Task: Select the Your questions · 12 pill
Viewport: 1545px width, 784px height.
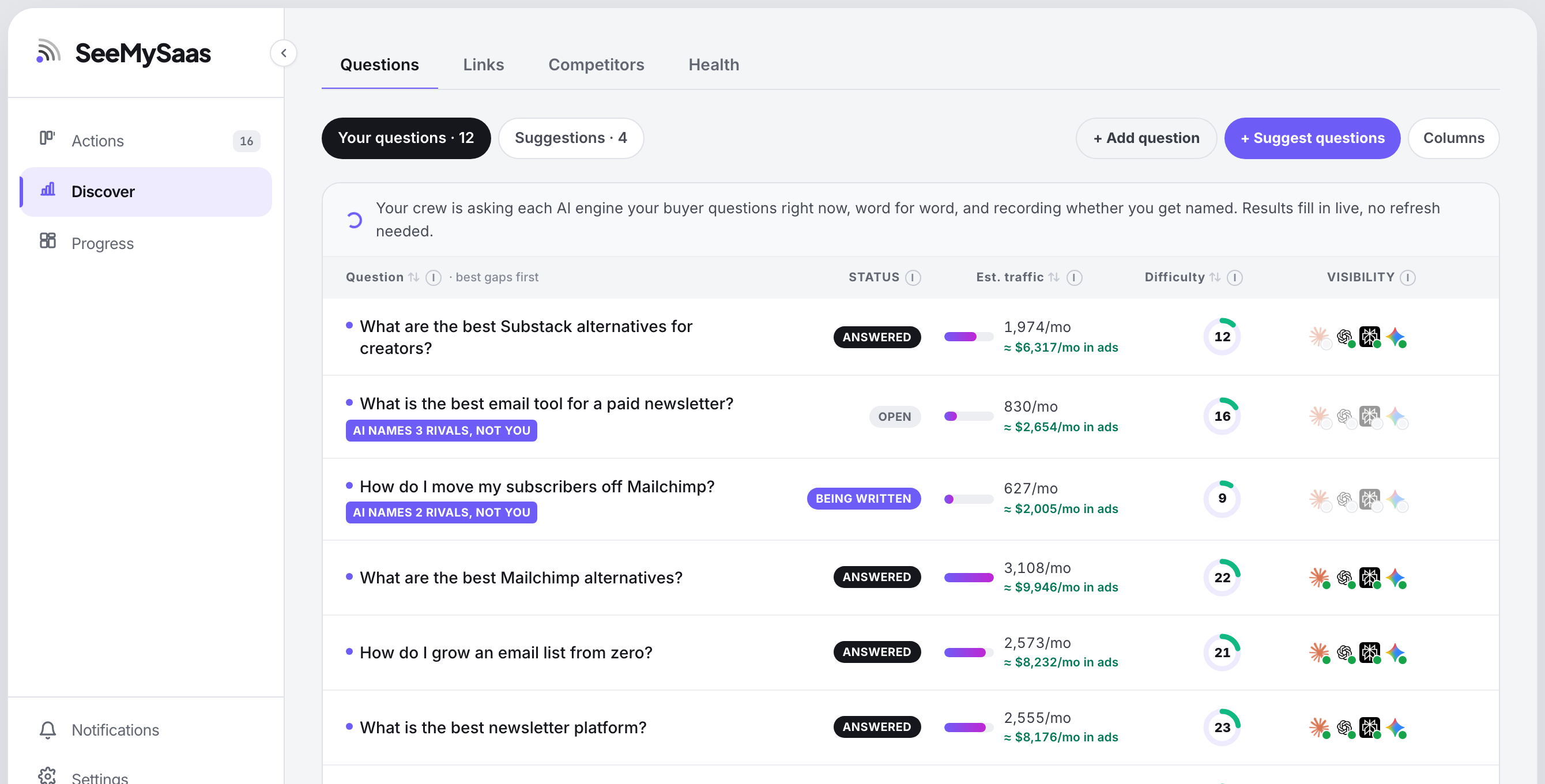Action: [x=406, y=138]
